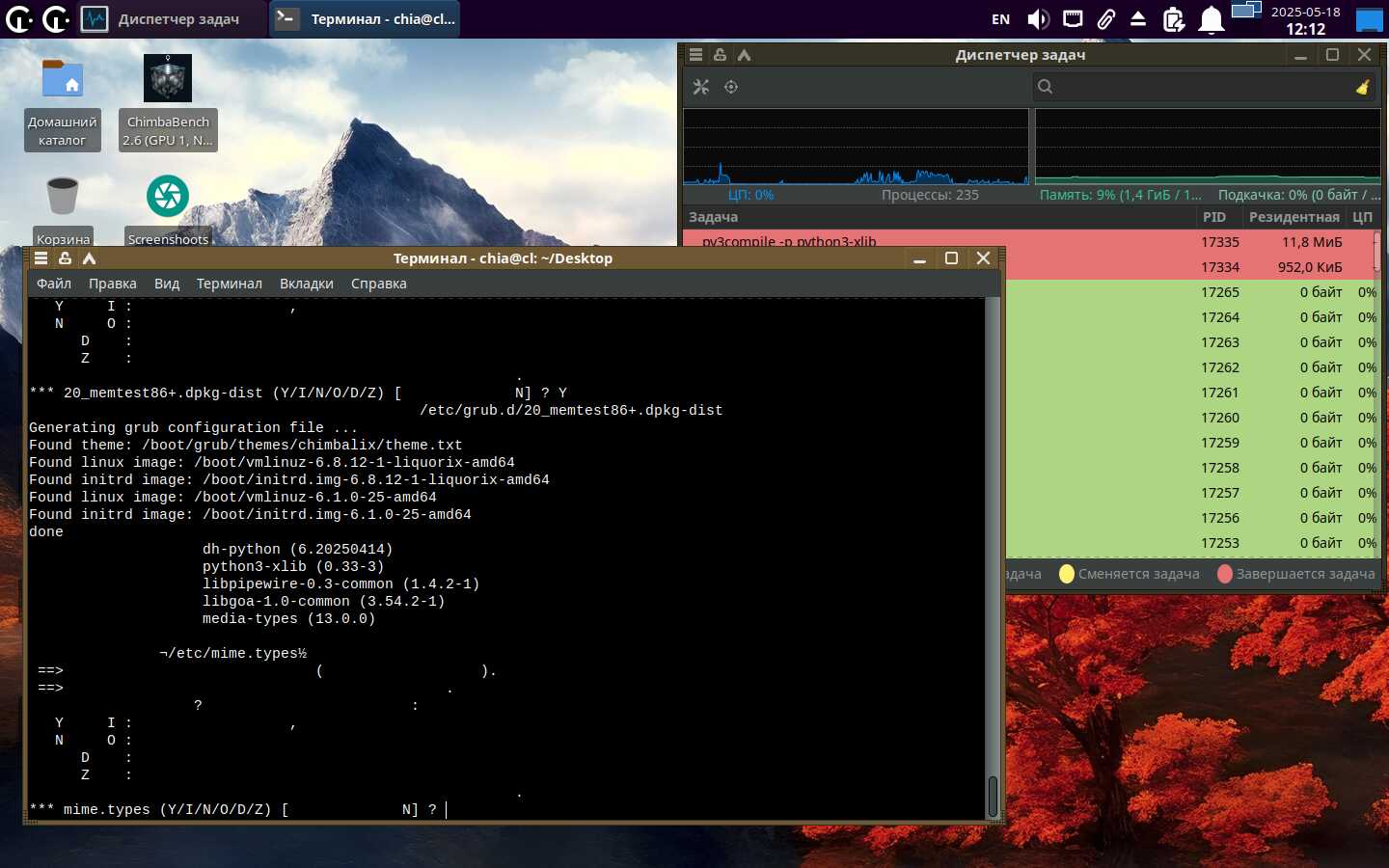Sort processes by PID column header

click(1214, 217)
